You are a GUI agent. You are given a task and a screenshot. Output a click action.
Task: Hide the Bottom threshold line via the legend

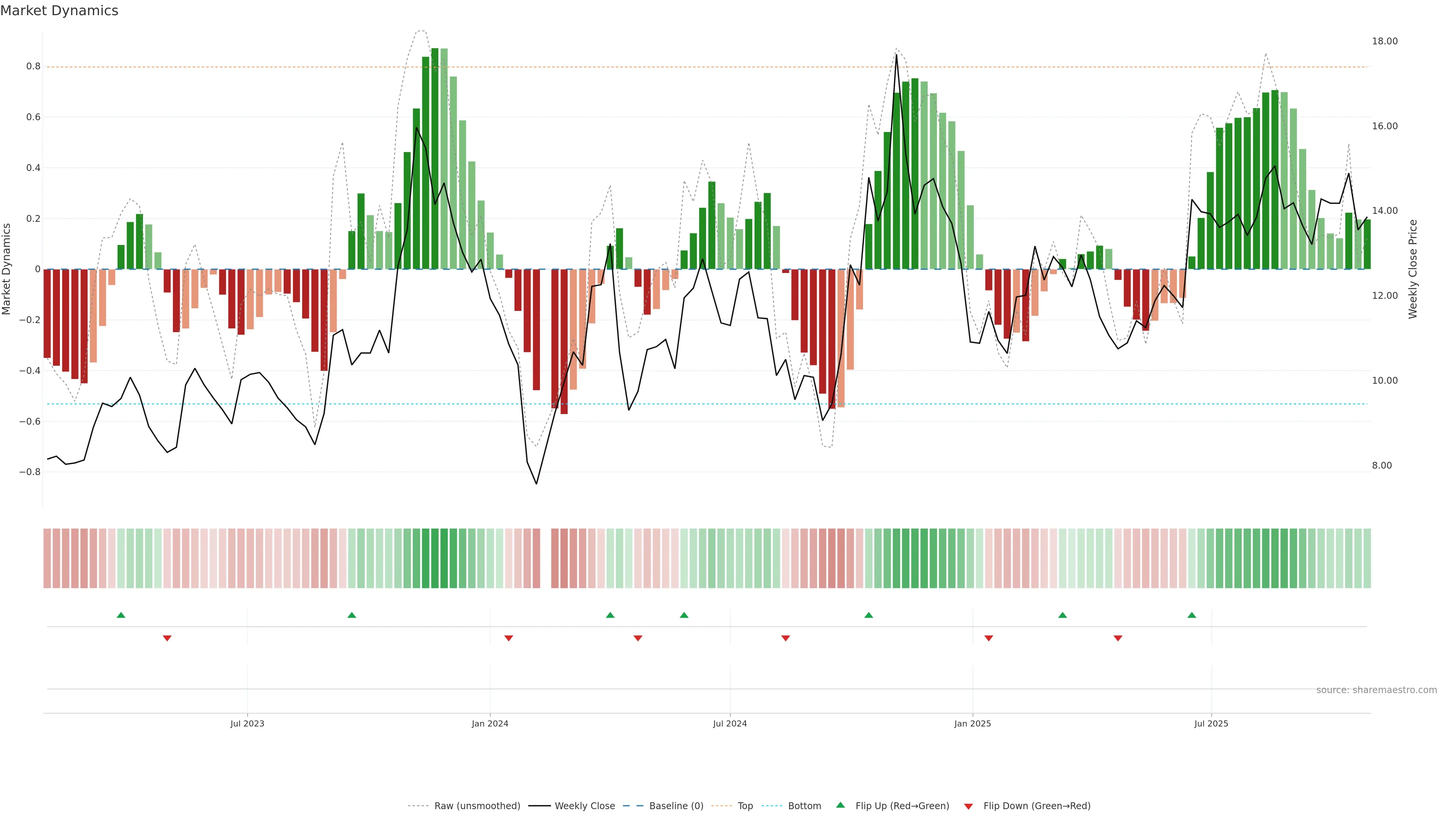coord(804,805)
